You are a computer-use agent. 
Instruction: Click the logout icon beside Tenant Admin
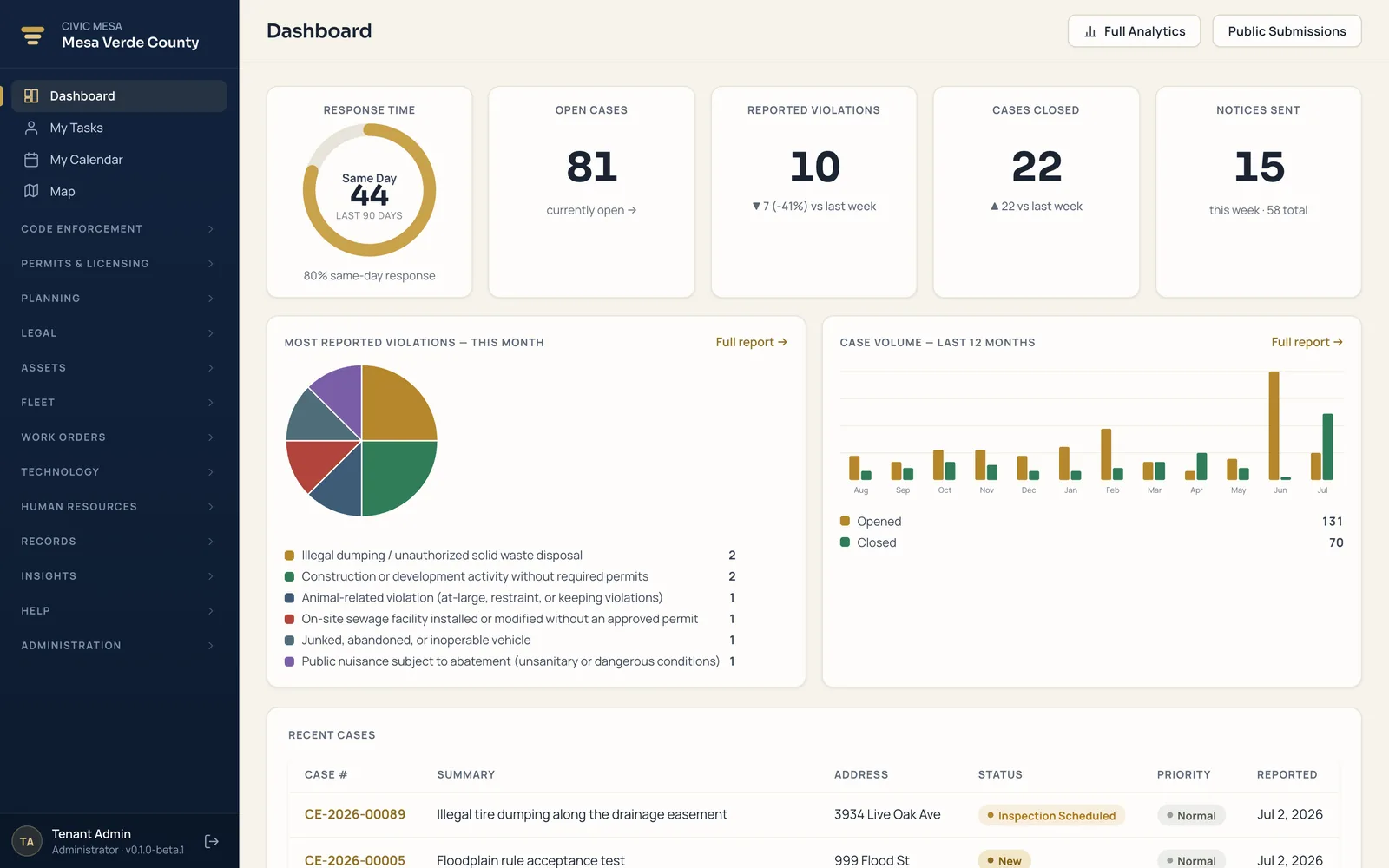(212, 841)
